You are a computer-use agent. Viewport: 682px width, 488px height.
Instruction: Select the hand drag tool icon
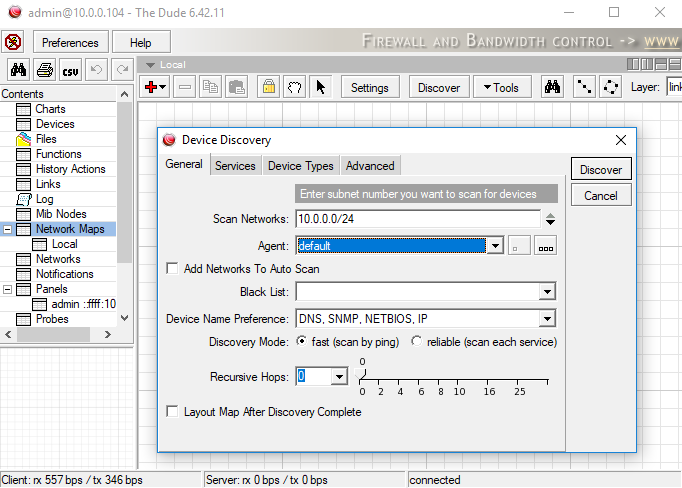tap(294, 87)
